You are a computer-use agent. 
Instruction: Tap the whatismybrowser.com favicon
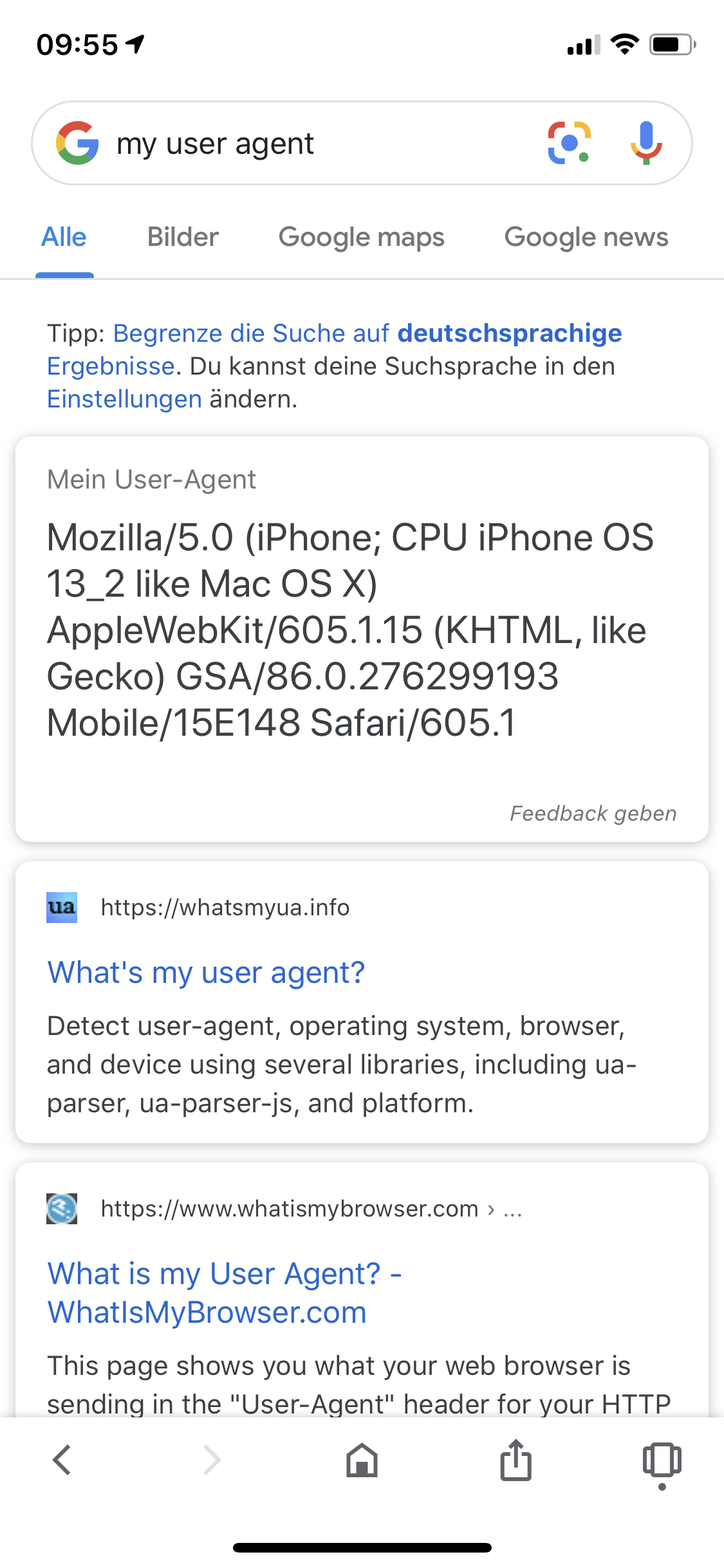click(61, 1209)
